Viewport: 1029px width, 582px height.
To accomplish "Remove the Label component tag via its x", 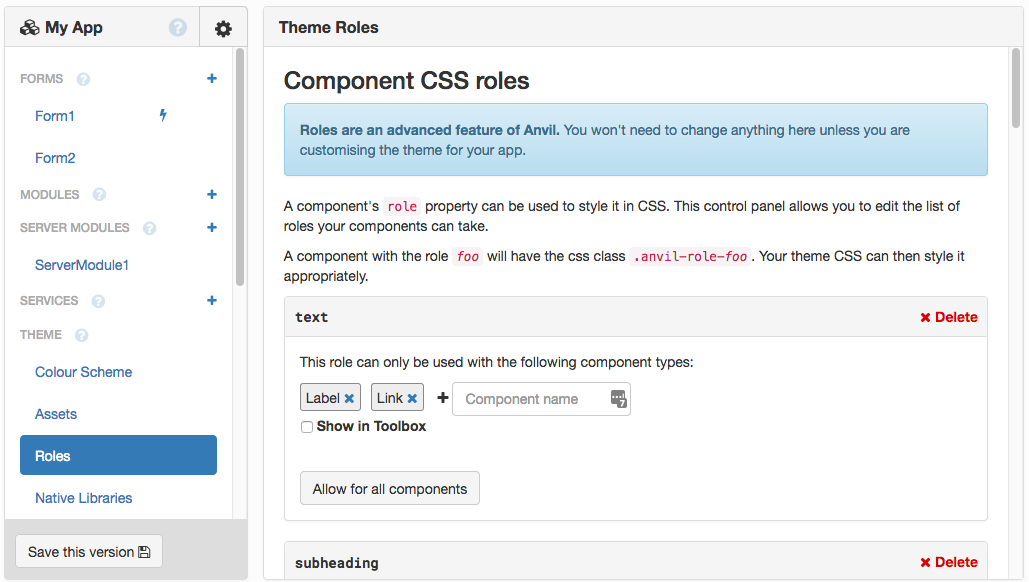I will (x=349, y=397).
